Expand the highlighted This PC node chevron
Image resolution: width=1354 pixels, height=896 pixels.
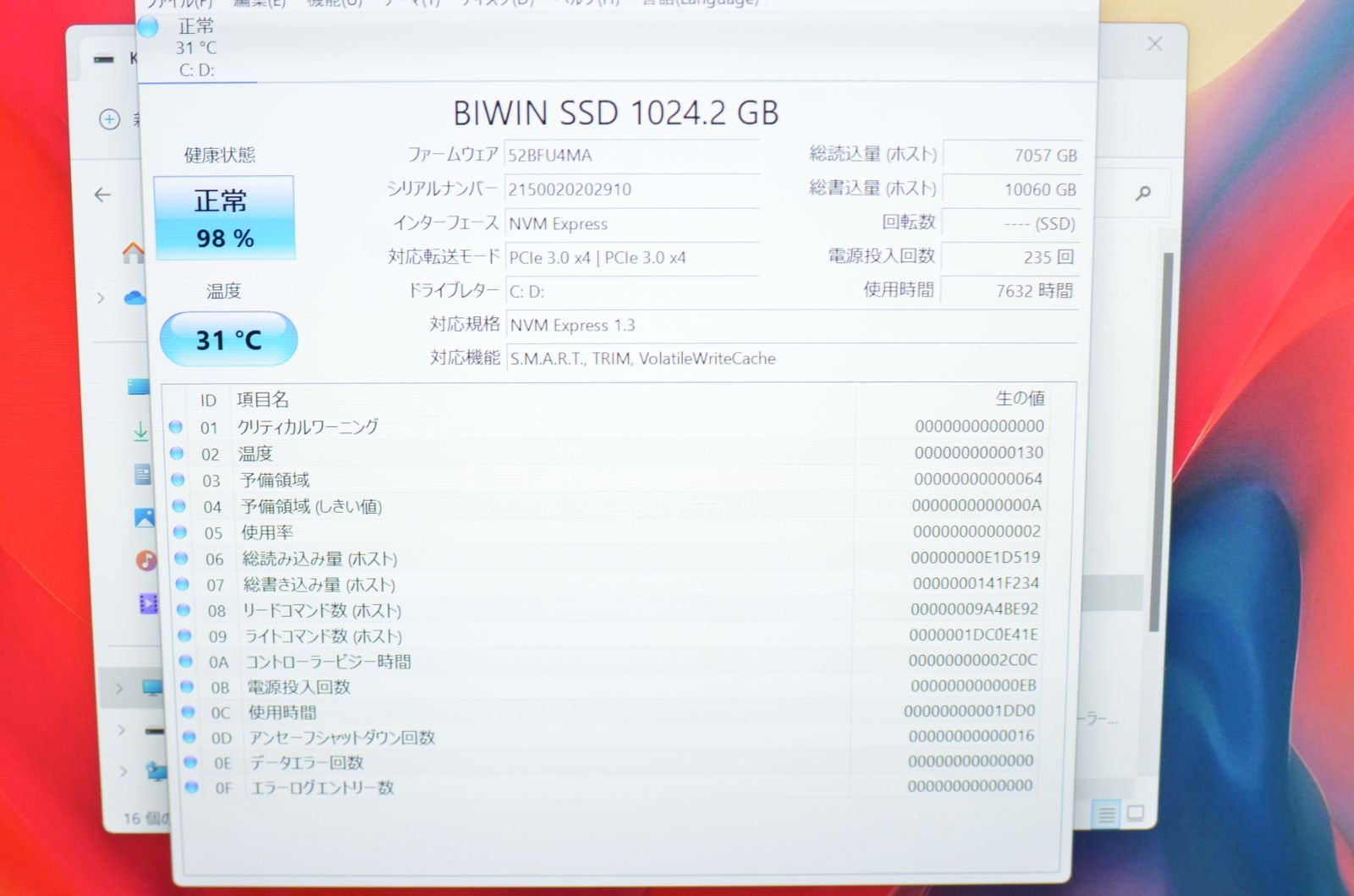tap(119, 688)
